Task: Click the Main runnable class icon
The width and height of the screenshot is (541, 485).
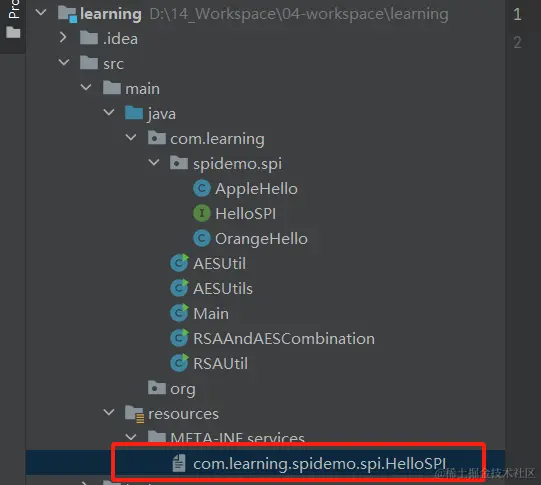Action: click(179, 313)
